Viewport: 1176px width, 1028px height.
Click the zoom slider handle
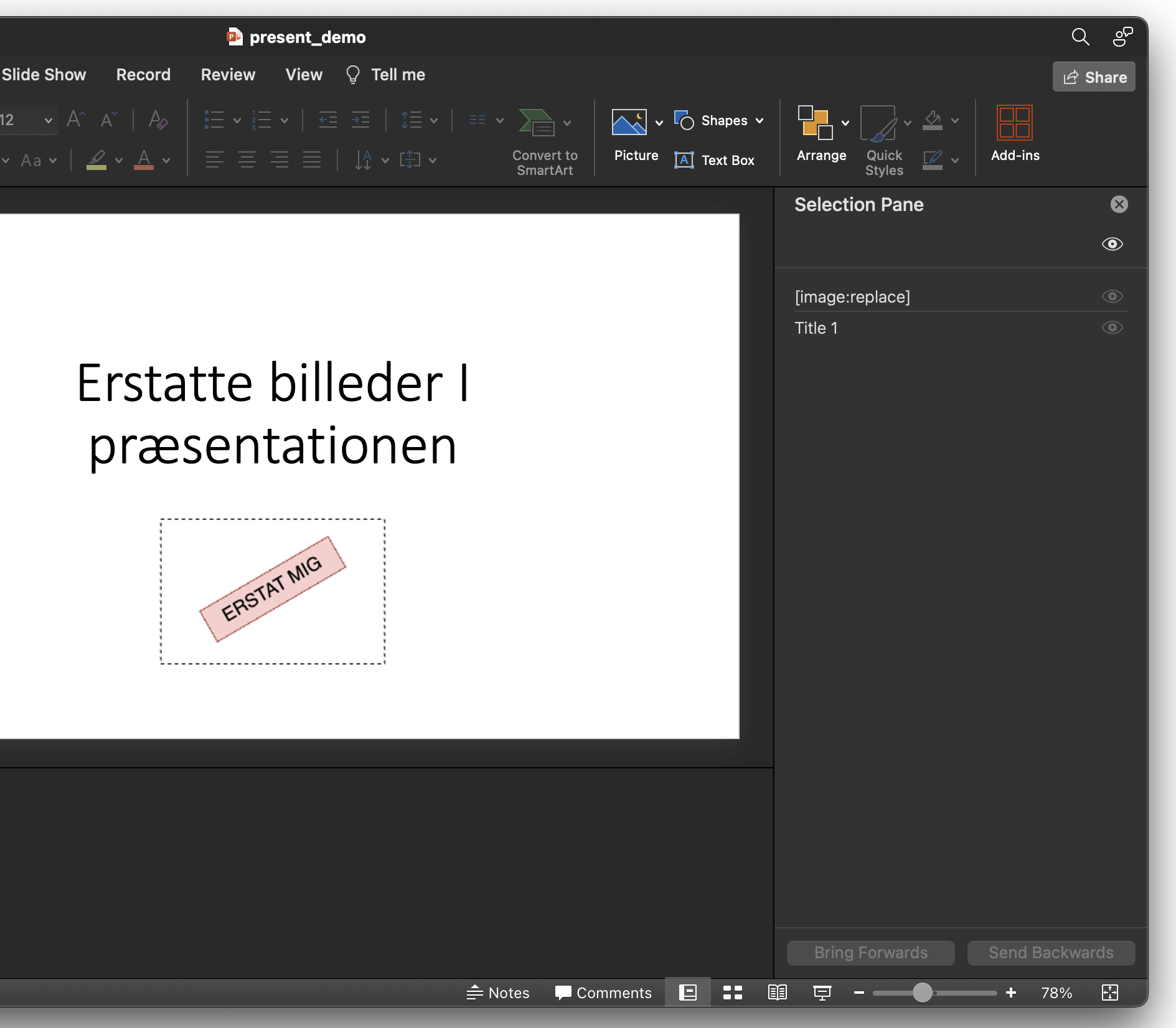(922, 993)
